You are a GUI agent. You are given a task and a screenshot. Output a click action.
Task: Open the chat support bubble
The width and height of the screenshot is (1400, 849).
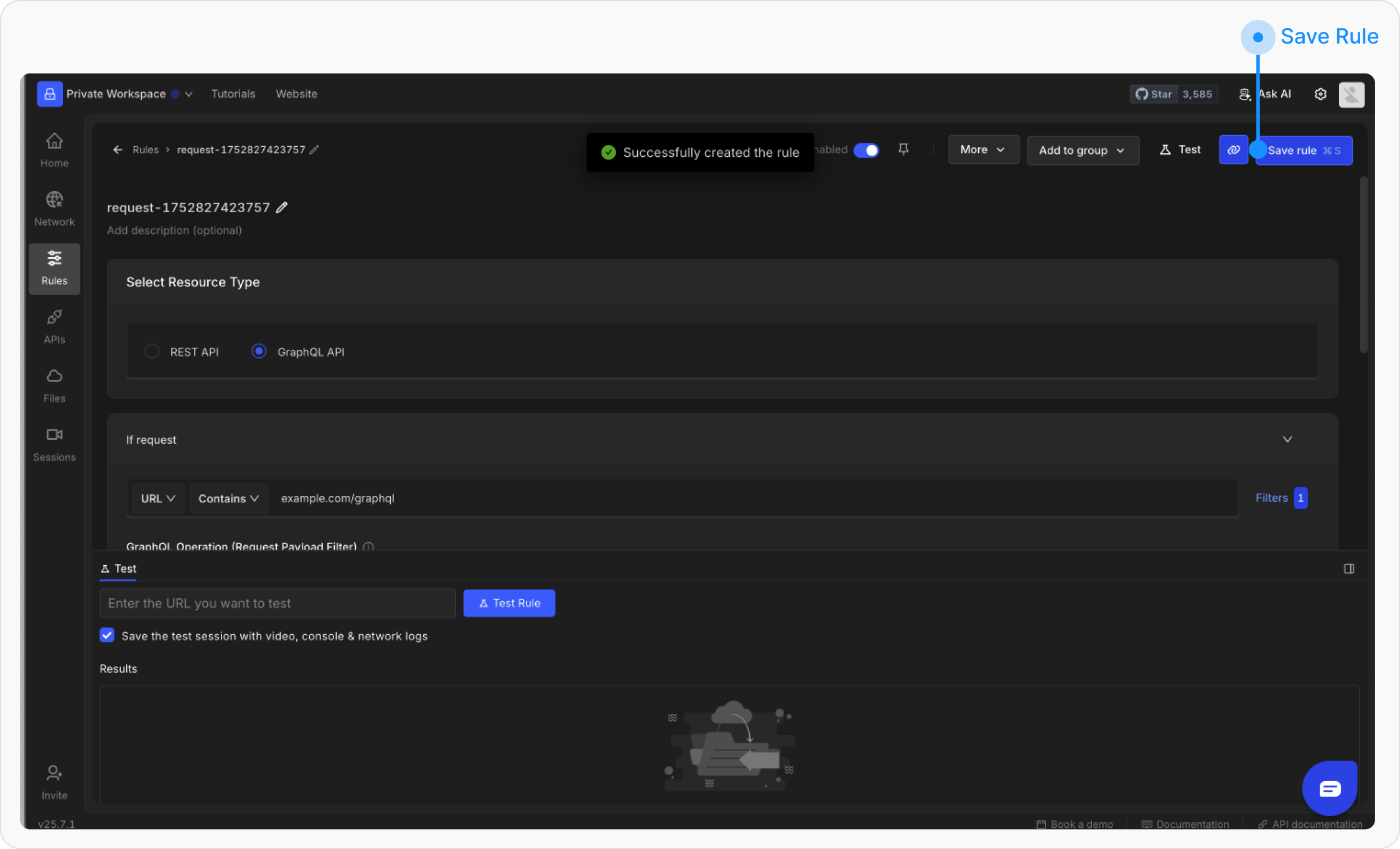[1330, 789]
